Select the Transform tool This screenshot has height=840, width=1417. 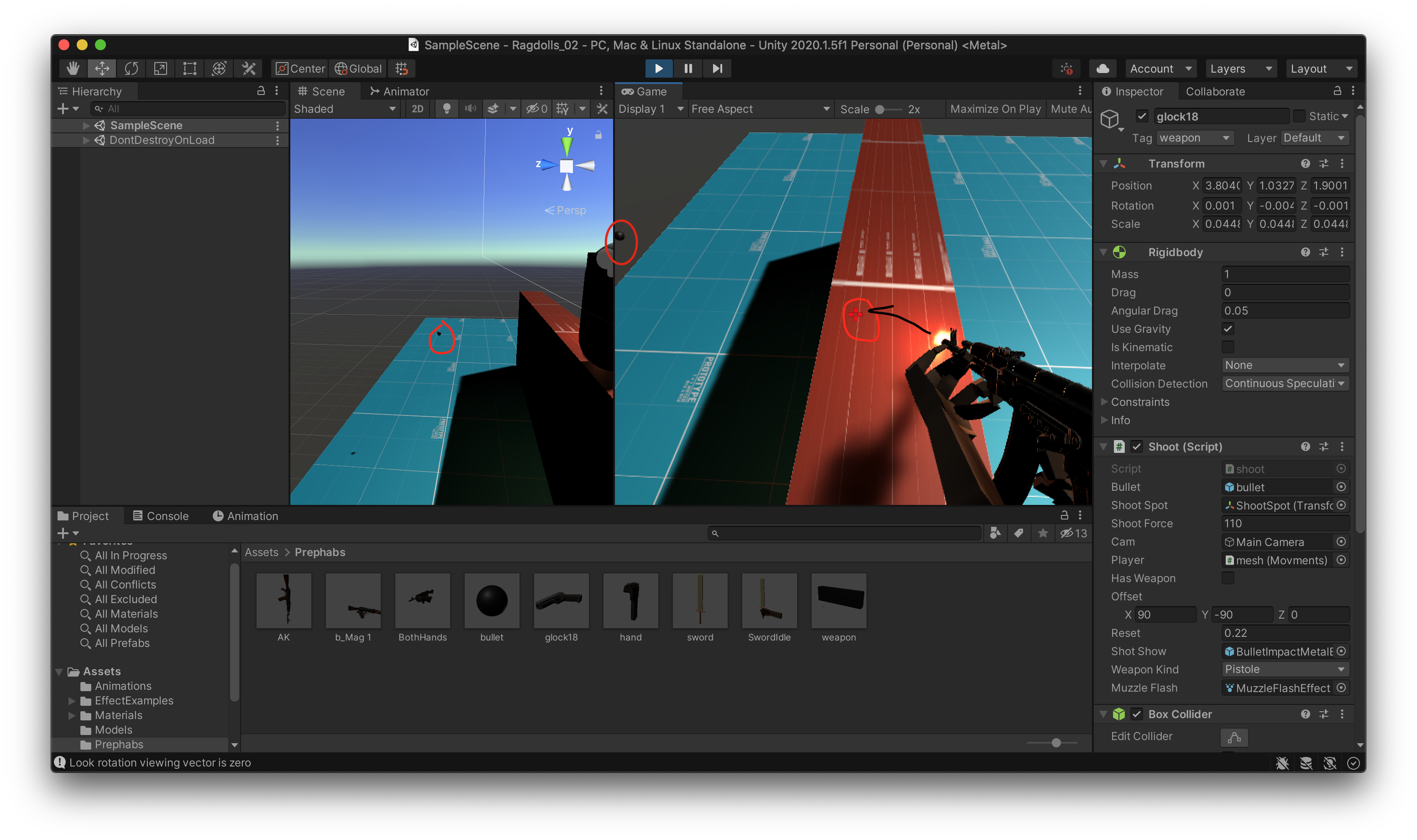219,68
